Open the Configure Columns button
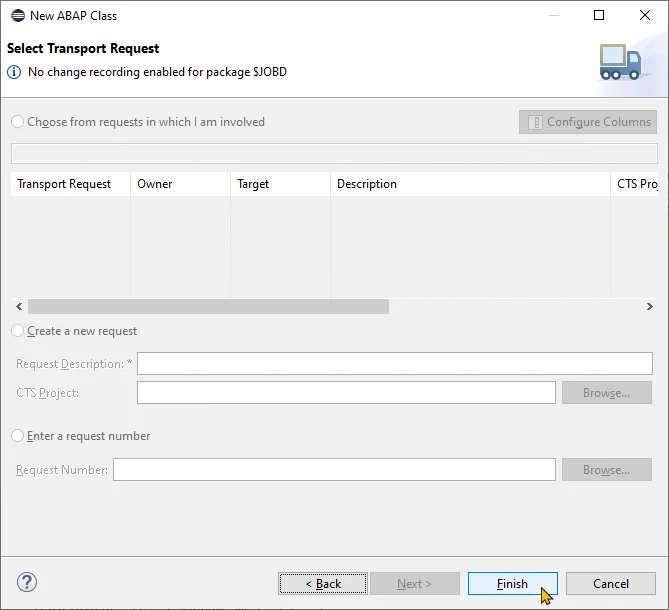 pyautogui.click(x=588, y=122)
